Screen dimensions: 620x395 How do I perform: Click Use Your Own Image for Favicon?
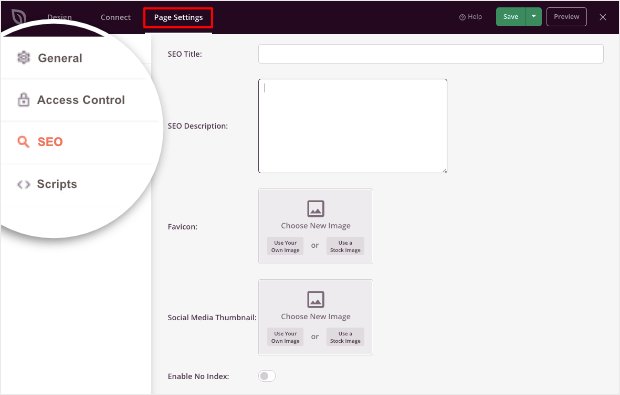285,246
